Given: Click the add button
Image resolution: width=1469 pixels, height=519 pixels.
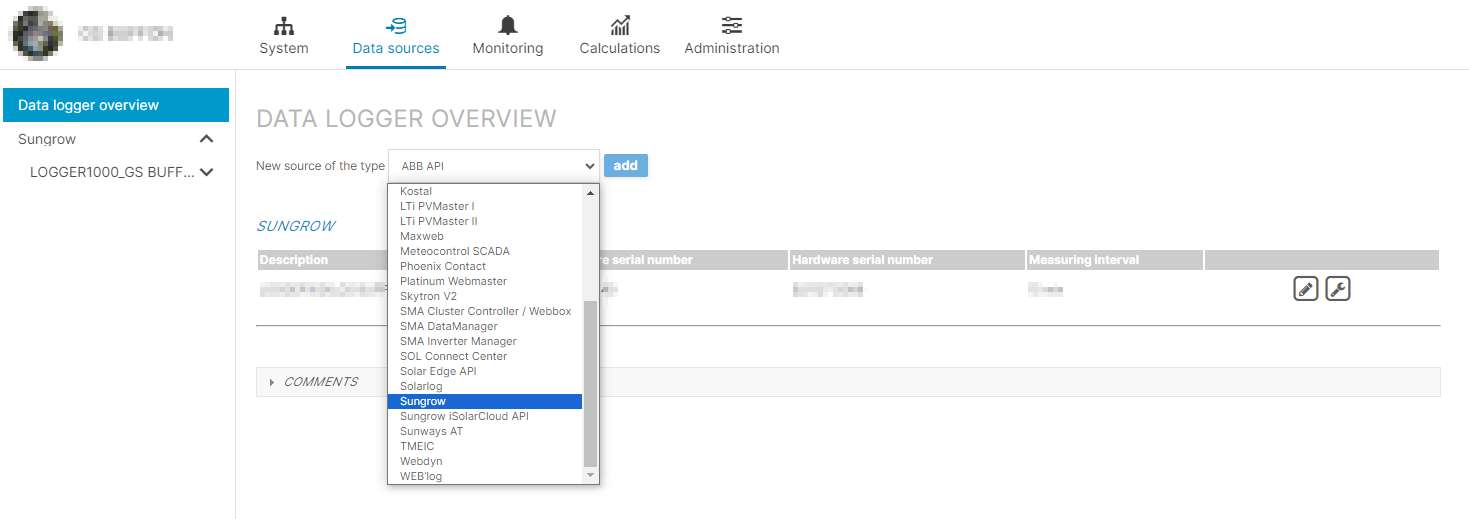Looking at the screenshot, I should (626, 165).
